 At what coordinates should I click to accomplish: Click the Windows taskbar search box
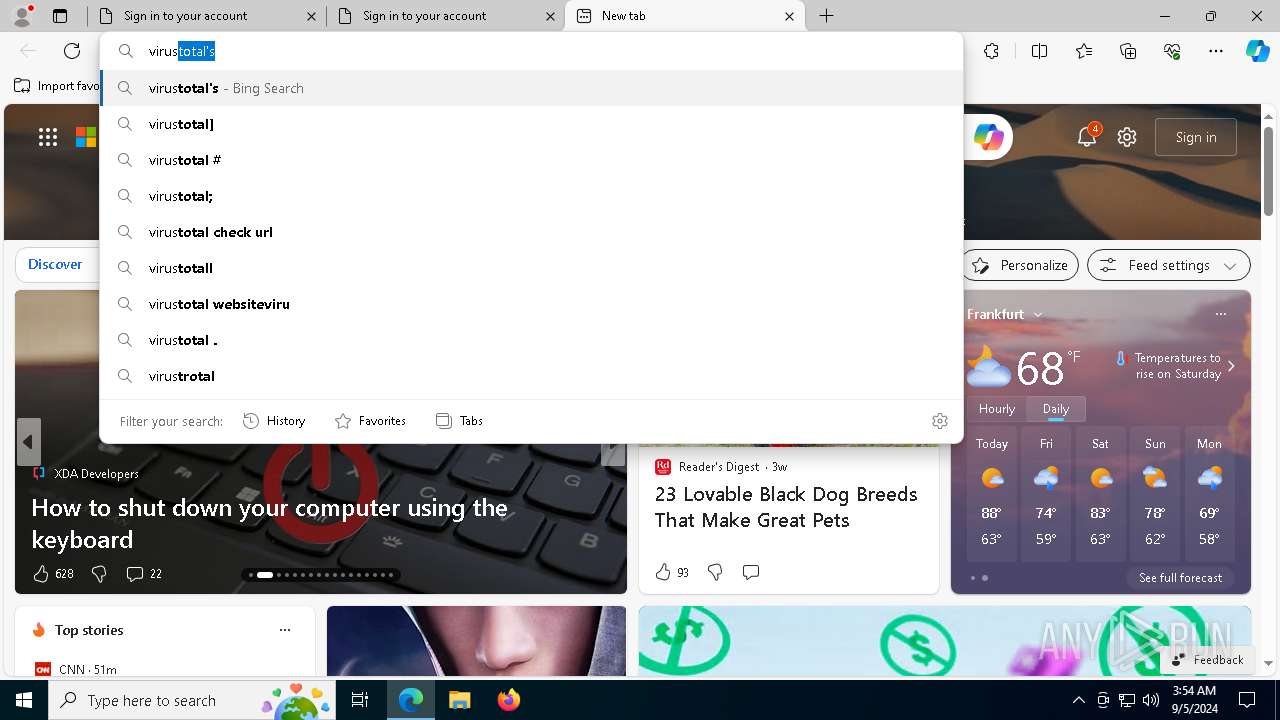coord(190,700)
